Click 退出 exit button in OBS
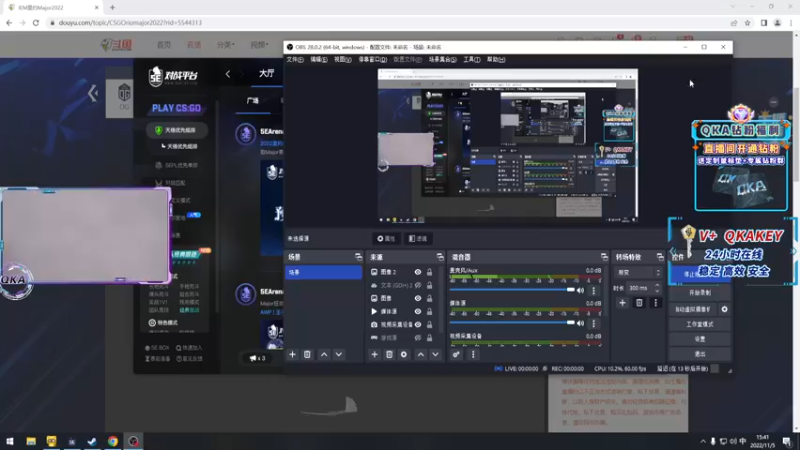This screenshot has height=450, width=800. 700,354
